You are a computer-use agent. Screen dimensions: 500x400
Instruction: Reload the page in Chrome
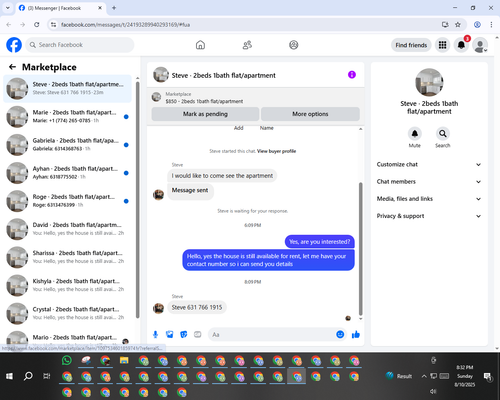pos(37,25)
